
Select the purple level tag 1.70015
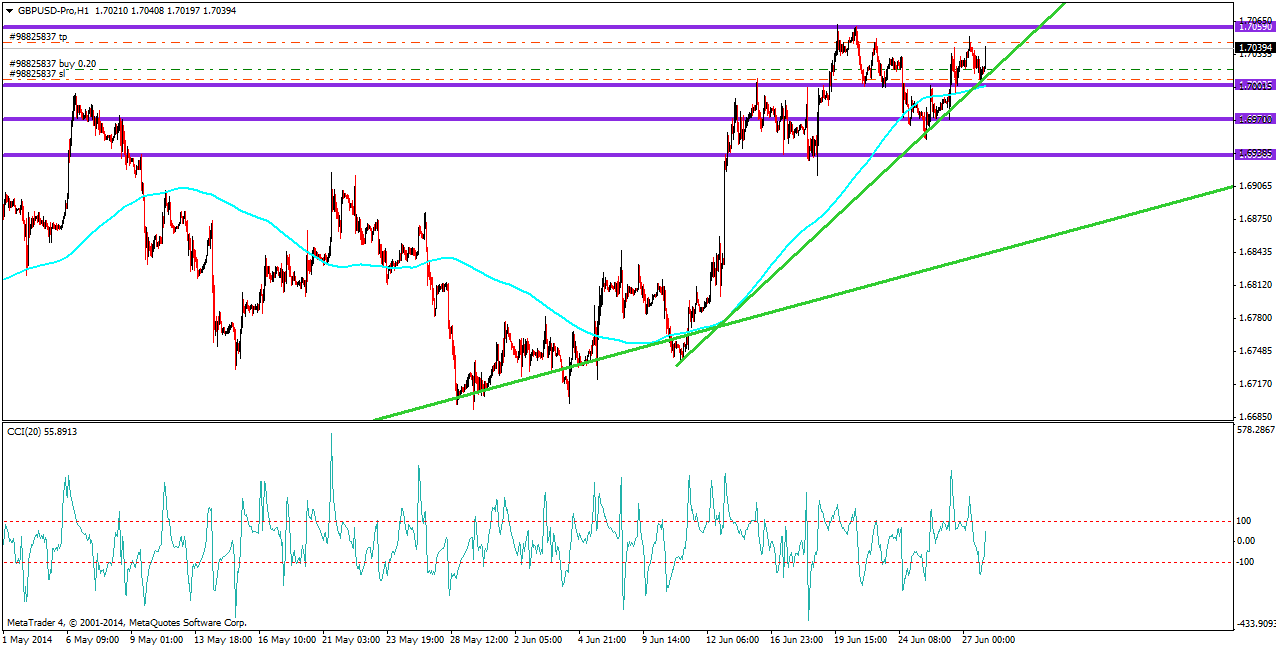tap(1254, 85)
